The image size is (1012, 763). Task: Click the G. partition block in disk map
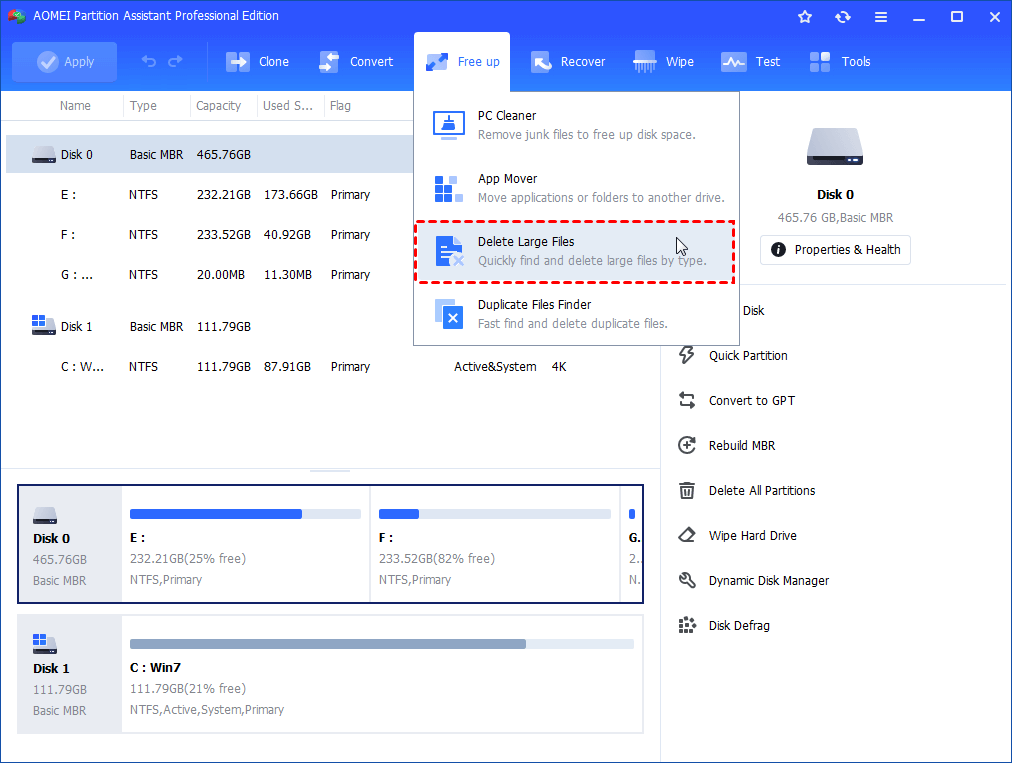coord(632,545)
